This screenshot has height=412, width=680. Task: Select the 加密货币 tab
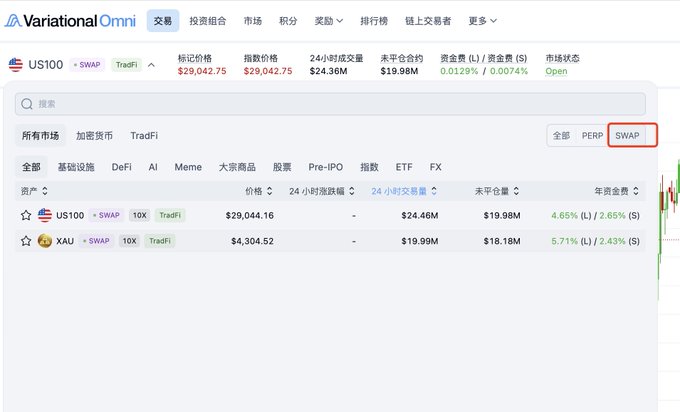[94, 136]
